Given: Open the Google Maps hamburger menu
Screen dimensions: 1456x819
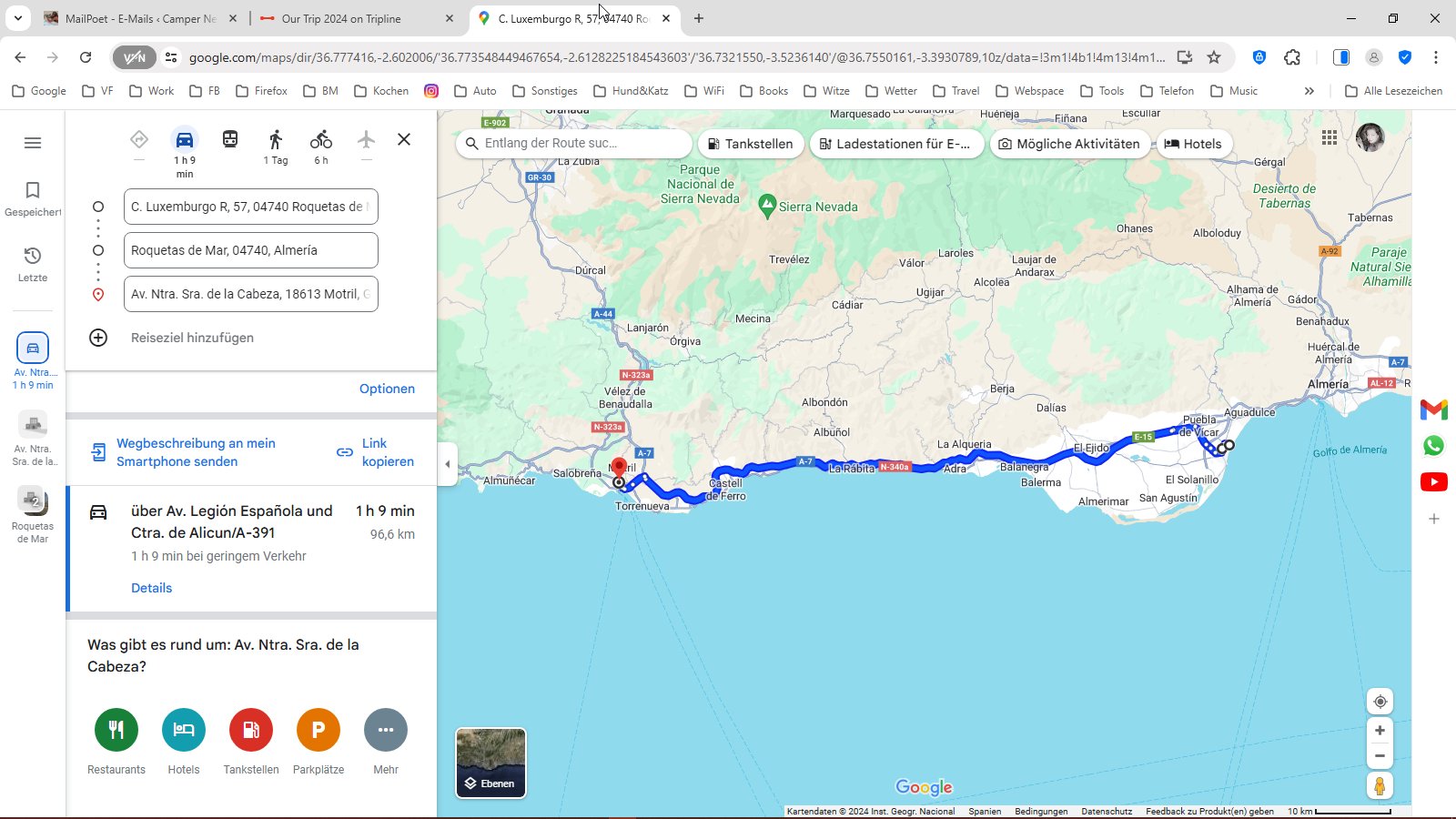Looking at the screenshot, I should [x=33, y=143].
